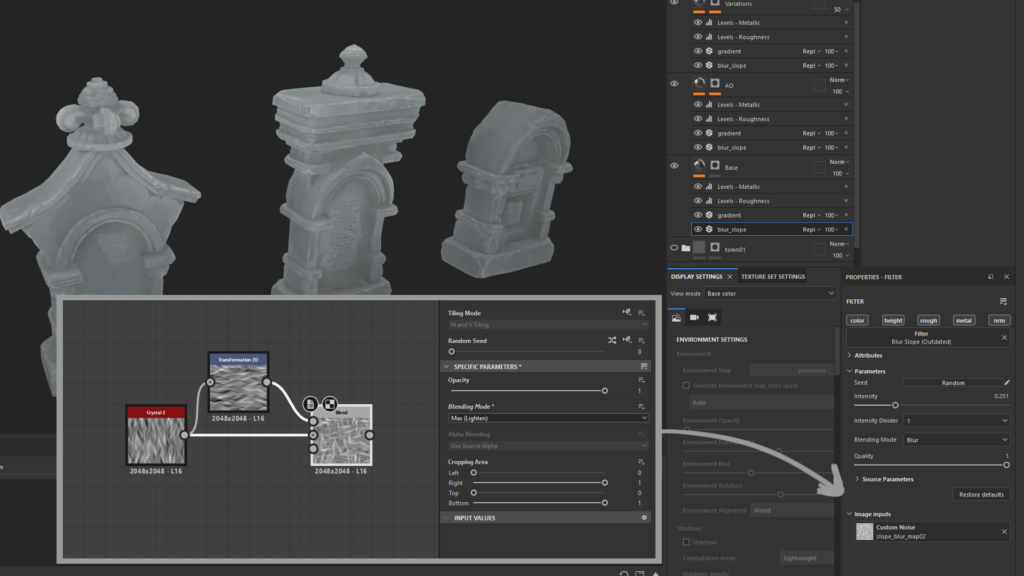Select the camera settings icon in Display Settings
1024x576 pixels.
click(694, 317)
